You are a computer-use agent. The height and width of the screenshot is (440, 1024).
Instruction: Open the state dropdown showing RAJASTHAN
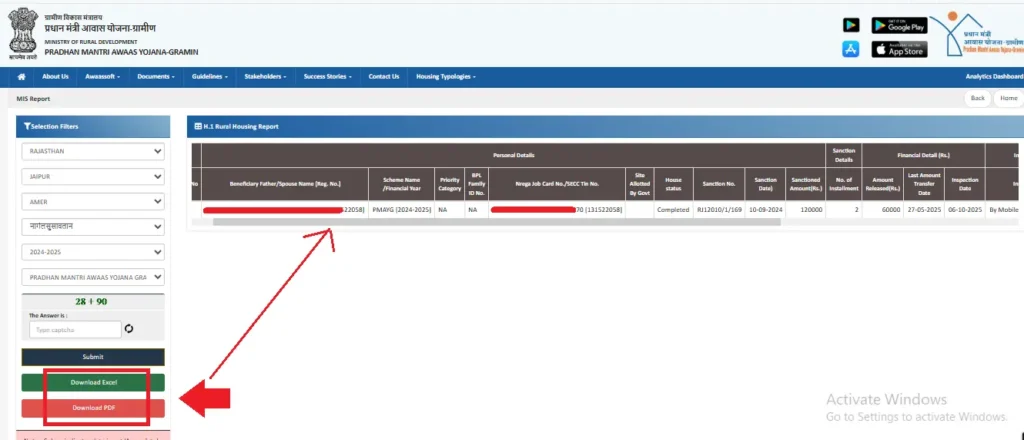[93, 151]
